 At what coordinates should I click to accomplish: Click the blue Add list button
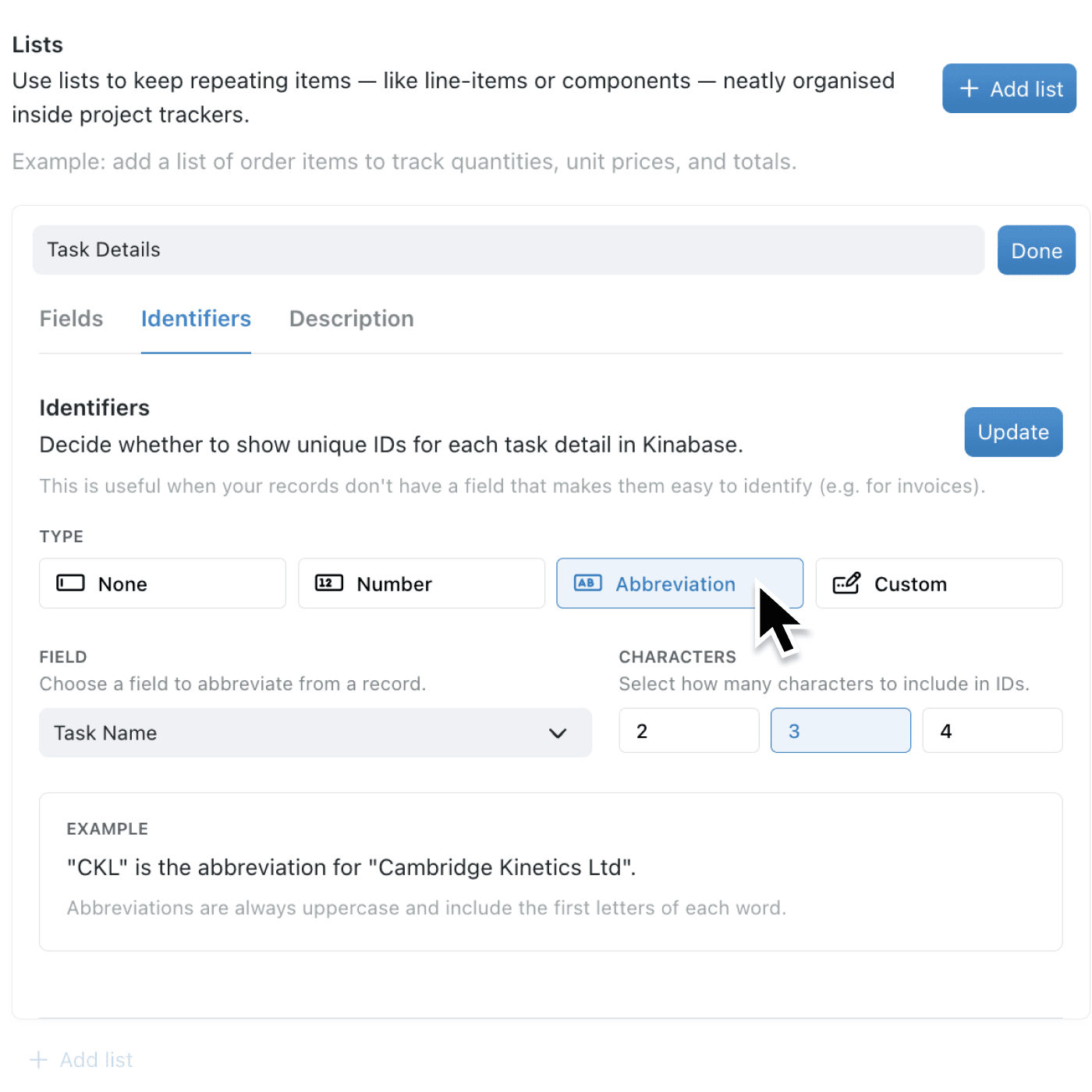coord(1009,88)
